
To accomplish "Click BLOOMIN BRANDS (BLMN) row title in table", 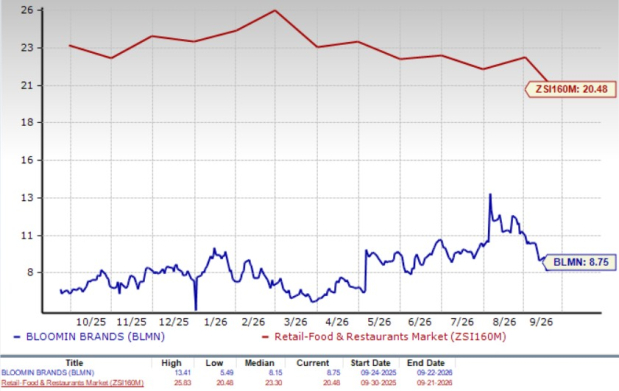I will (x=48, y=372).
